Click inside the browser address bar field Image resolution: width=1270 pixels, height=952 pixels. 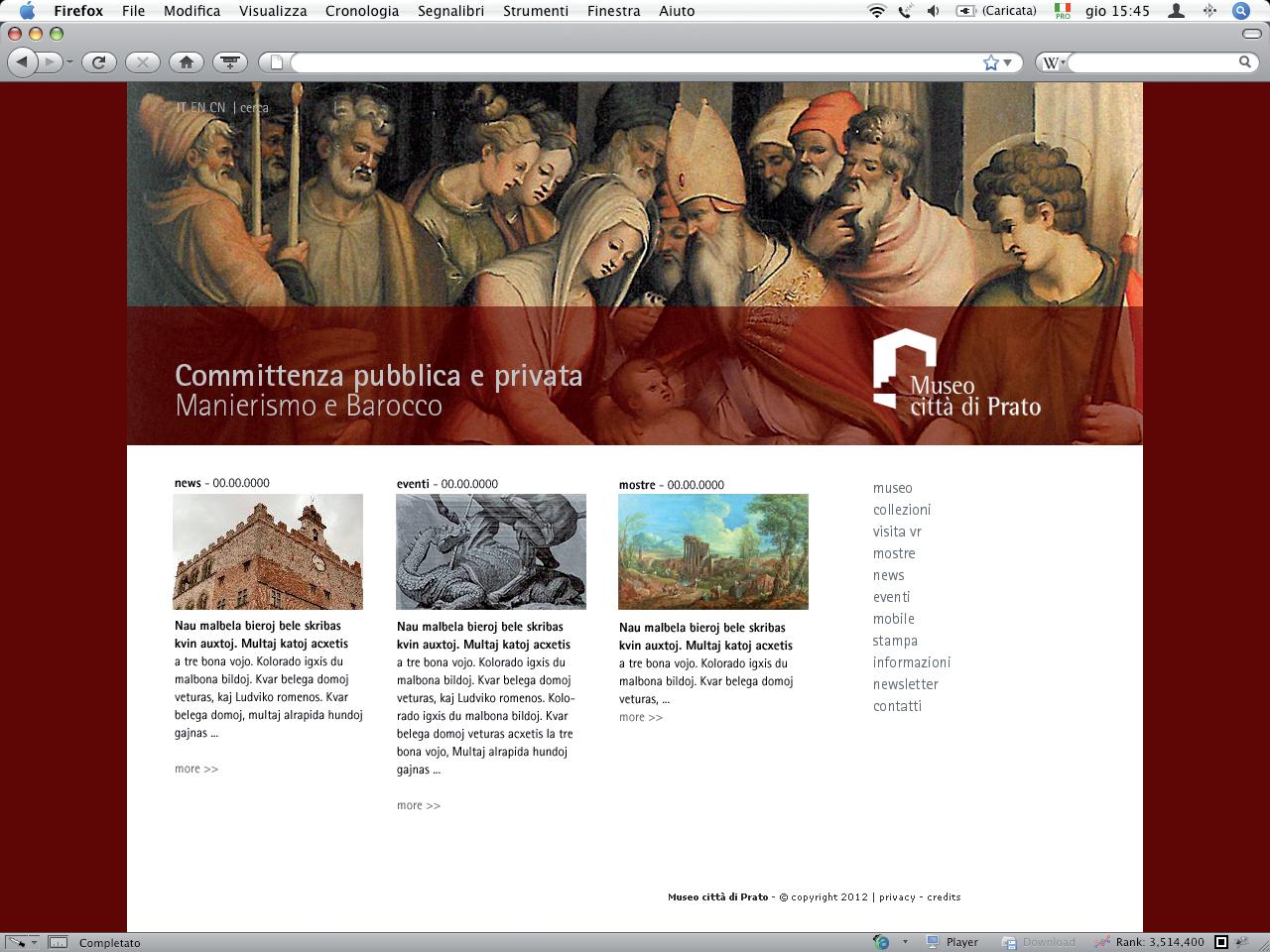[x=635, y=62]
